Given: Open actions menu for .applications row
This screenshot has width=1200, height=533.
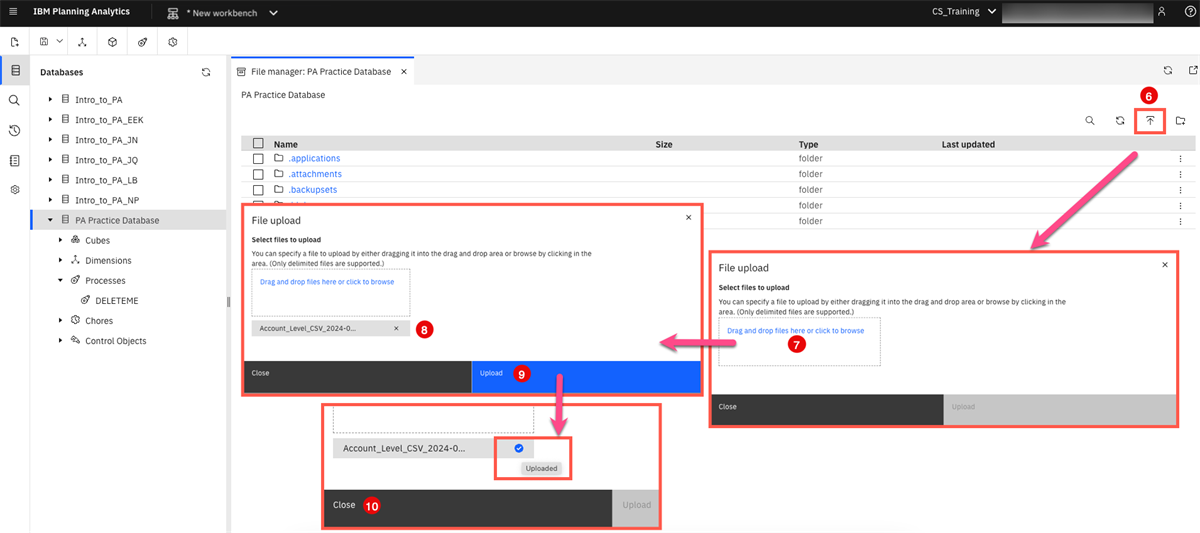Looking at the screenshot, I should [x=1180, y=159].
